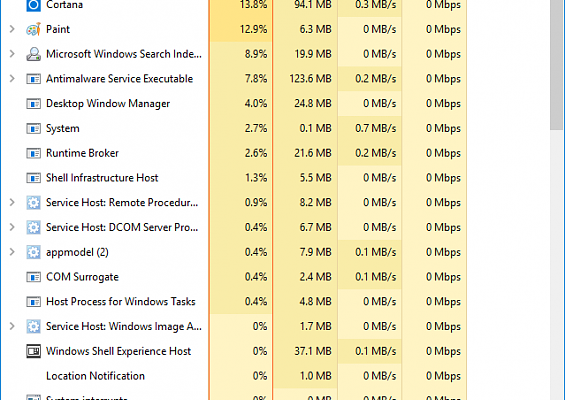Expand Service Host: DCOM Server group
The image size is (565, 400).
point(12,227)
